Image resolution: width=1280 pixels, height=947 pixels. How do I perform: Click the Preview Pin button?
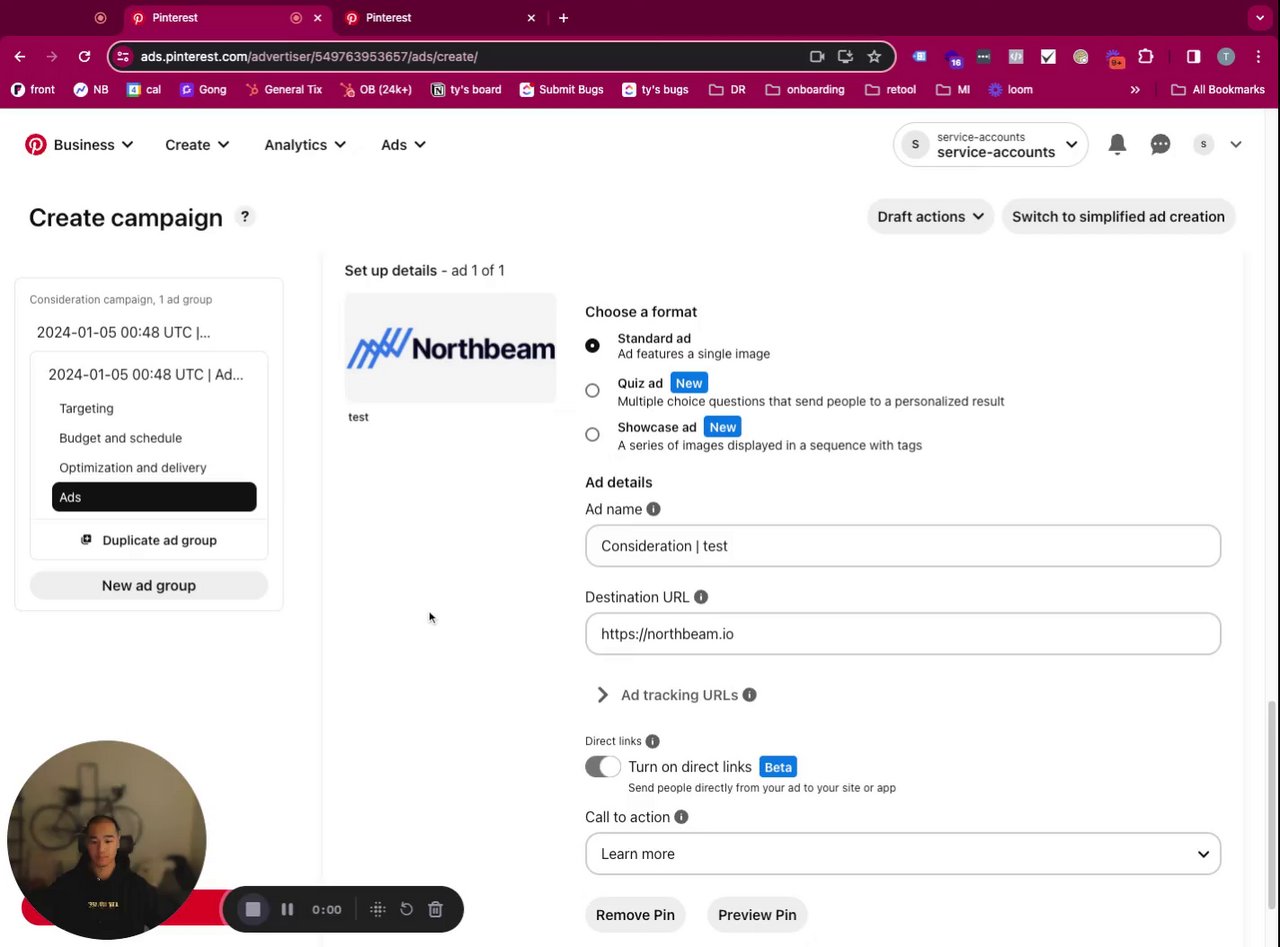tap(757, 915)
